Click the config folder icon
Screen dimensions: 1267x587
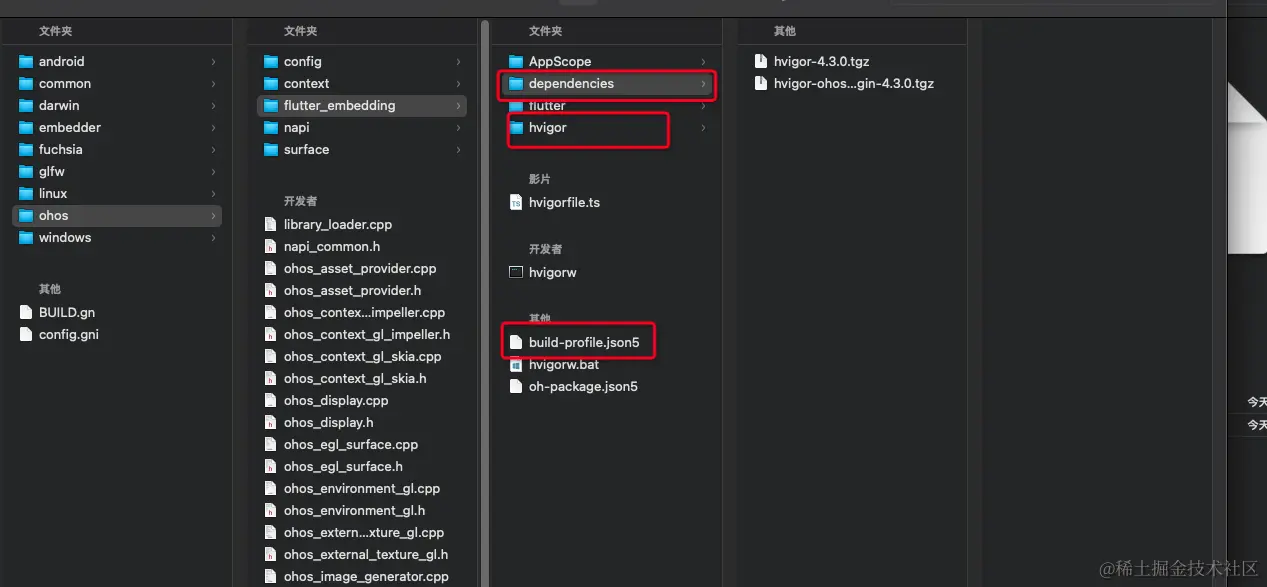[x=271, y=61]
